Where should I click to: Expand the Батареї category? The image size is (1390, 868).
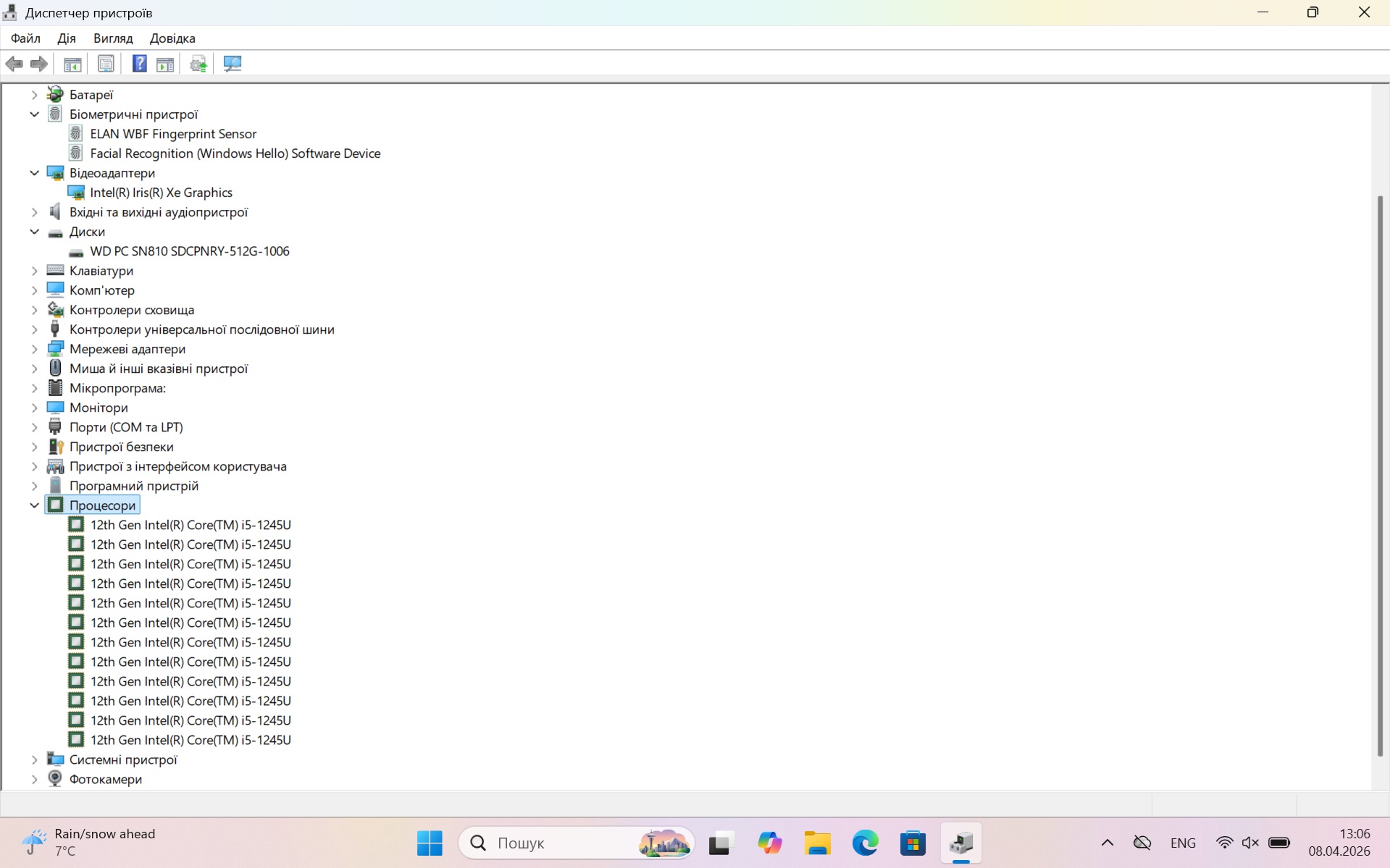[x=34, y=95]
